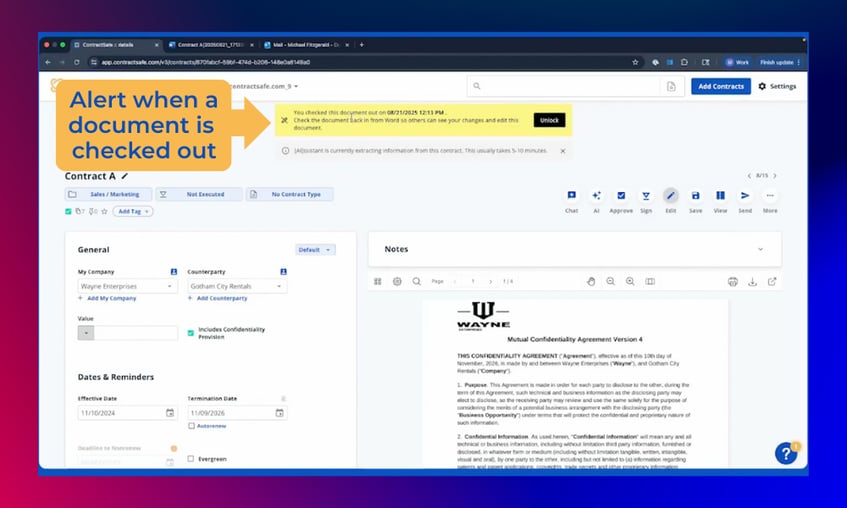The image size is (847, 508).
Task: Click the No Contract Type chip
Action: (290, 195)
